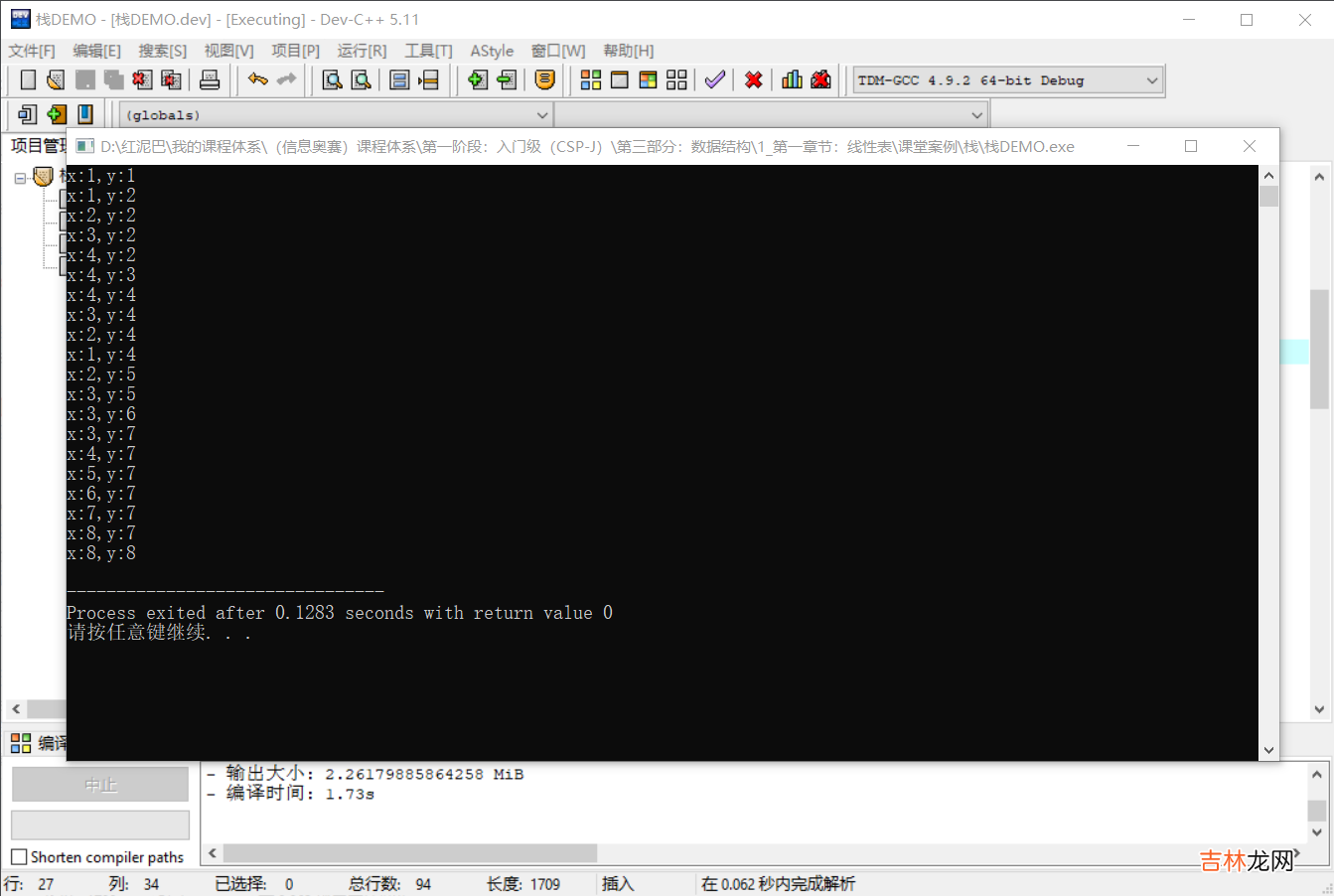
Task: Click the Insert icon on second toolbar row
Action: click(x=28, y=114)
